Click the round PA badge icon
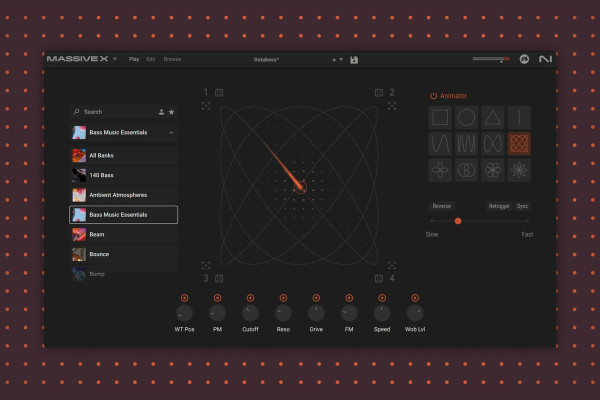600x400 pixels. 524,59
